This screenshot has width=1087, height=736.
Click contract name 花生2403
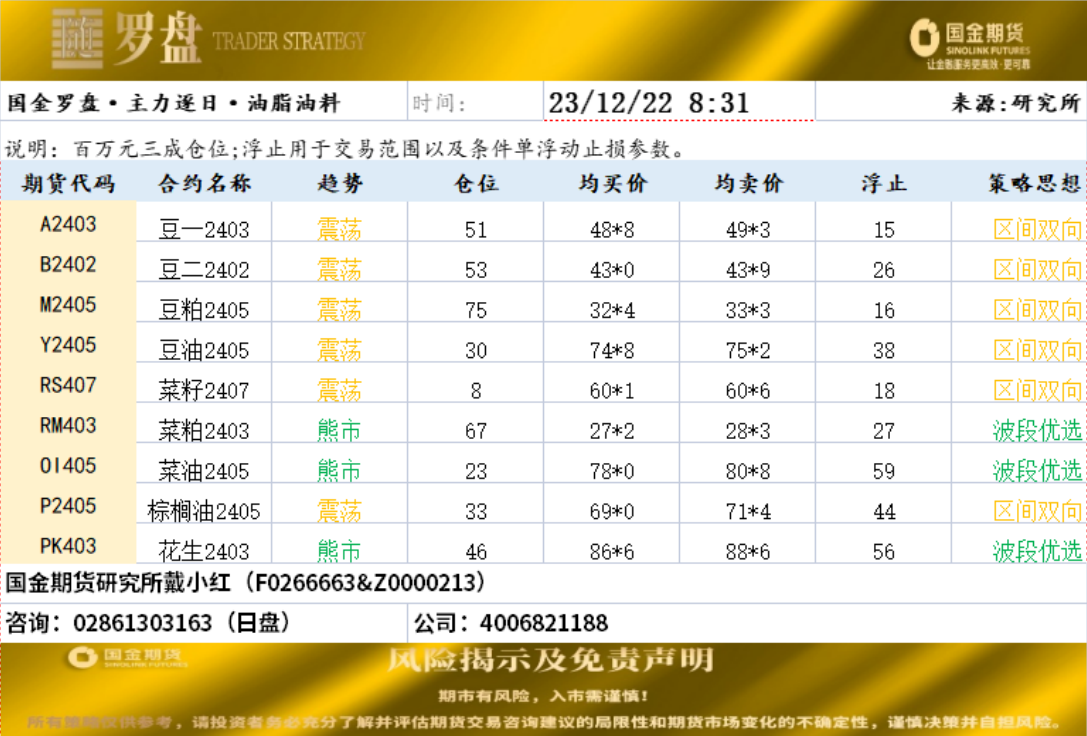click(204, 551)
